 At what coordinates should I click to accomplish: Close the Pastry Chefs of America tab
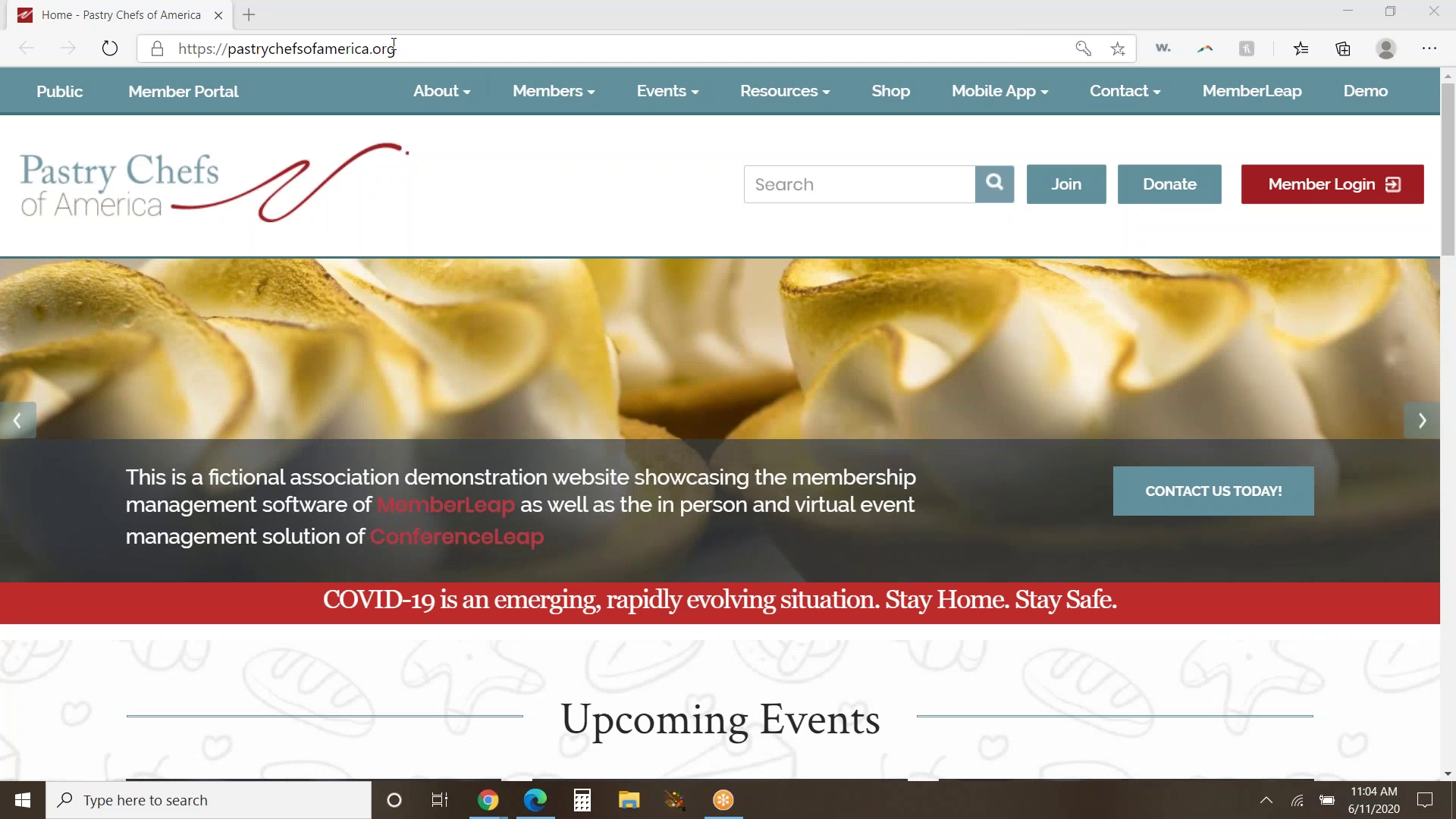pos(218,15)
